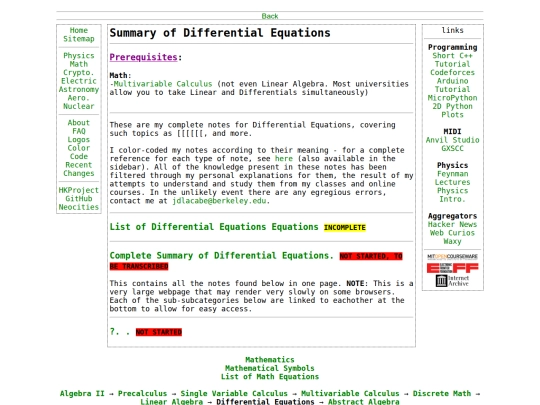The height and width of the screenshot is (405, 540).
Task: Go back using the Back link
Action: 270,16
